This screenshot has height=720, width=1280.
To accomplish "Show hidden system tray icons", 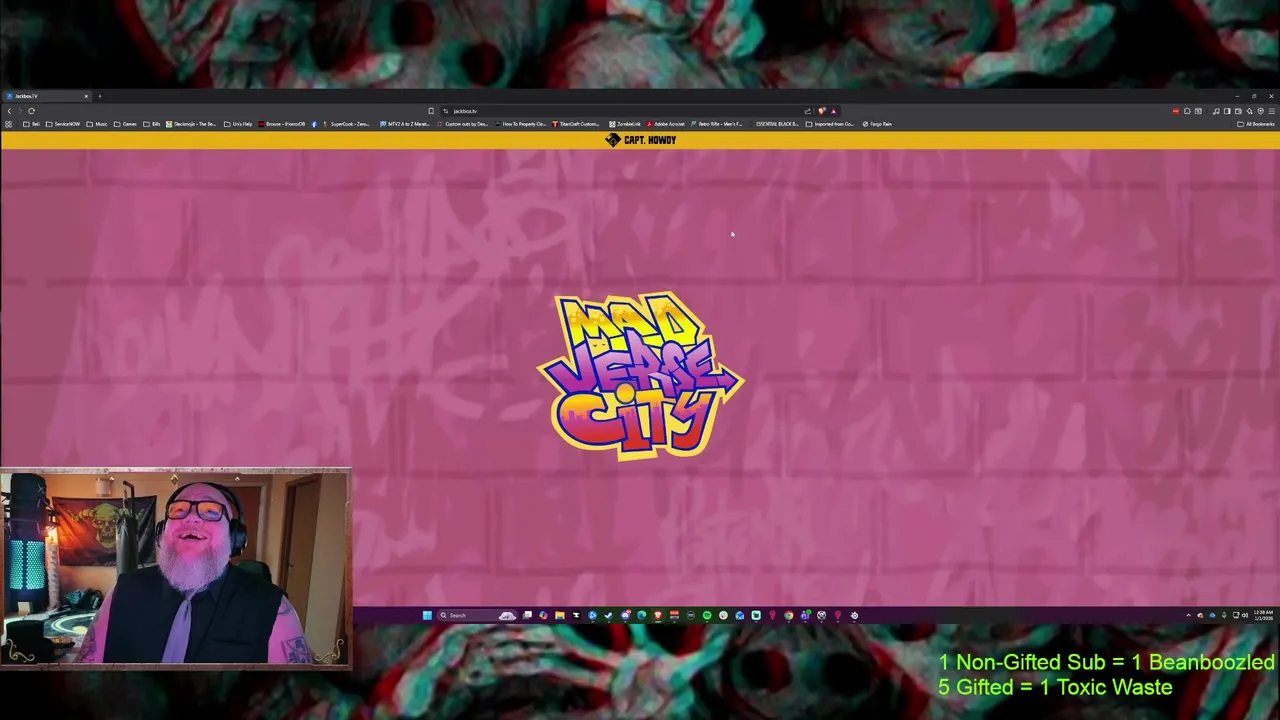I will [1188, 615].
